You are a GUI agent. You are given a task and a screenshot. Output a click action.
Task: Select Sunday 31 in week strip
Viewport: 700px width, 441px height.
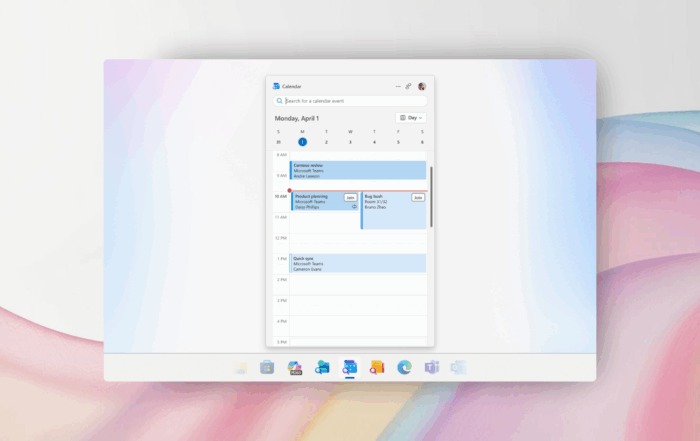[278, 142]
